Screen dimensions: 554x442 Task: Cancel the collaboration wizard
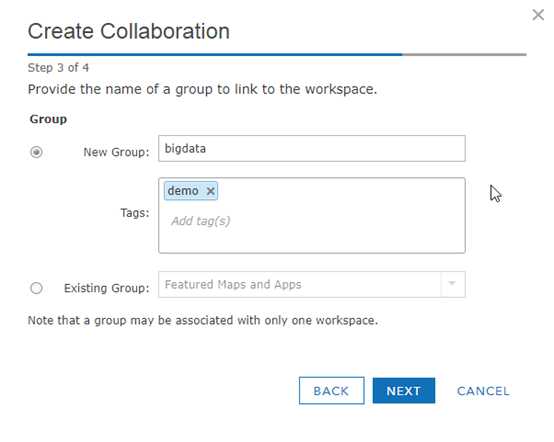point(483,391)
